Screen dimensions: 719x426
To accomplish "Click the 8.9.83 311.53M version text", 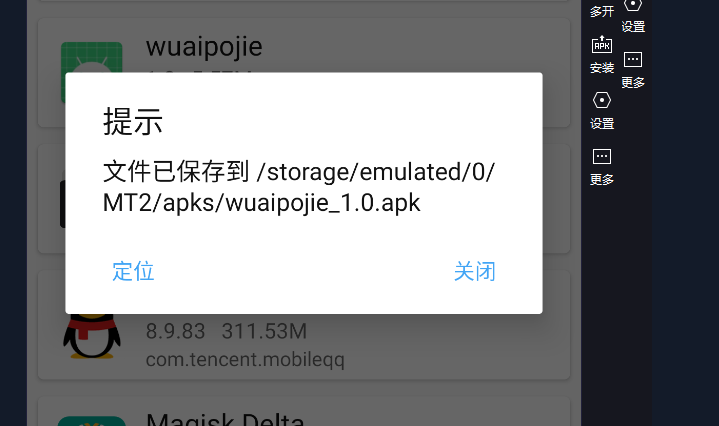I will 226,331.
